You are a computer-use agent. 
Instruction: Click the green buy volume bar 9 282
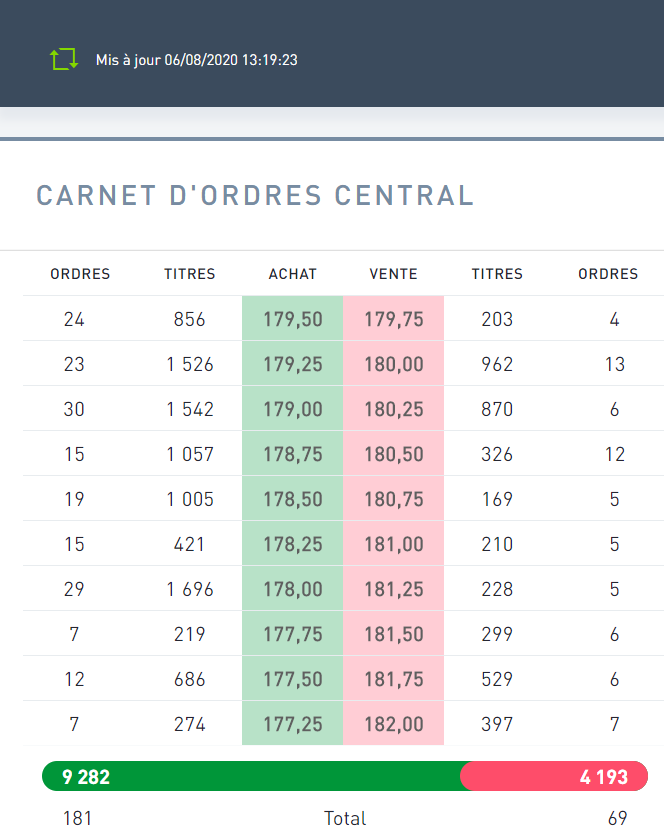(x=250, y=777)
